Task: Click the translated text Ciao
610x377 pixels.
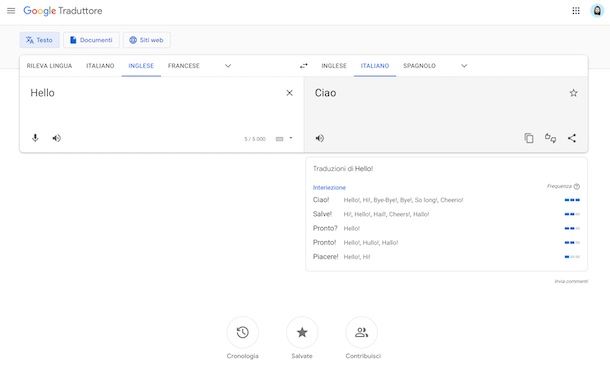Action: (x=325, y=93)
